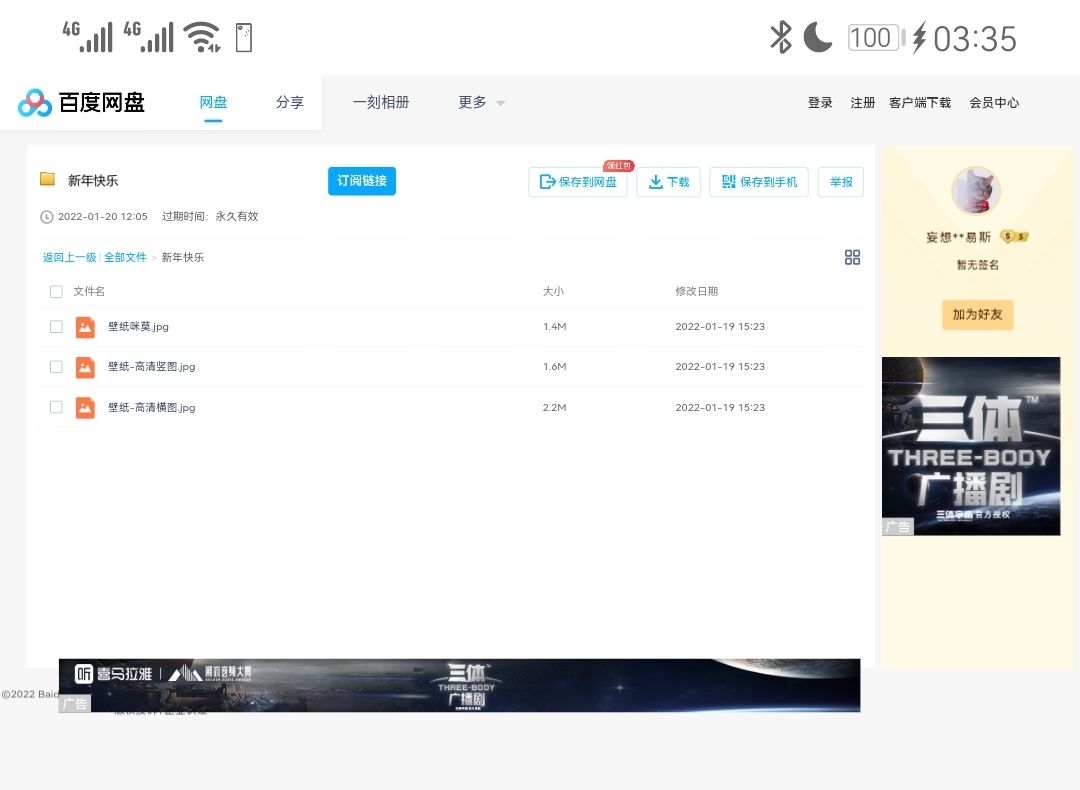Click 全部文件 breadcrumb link
1080x790 pixels.
[x=125, y=258]
